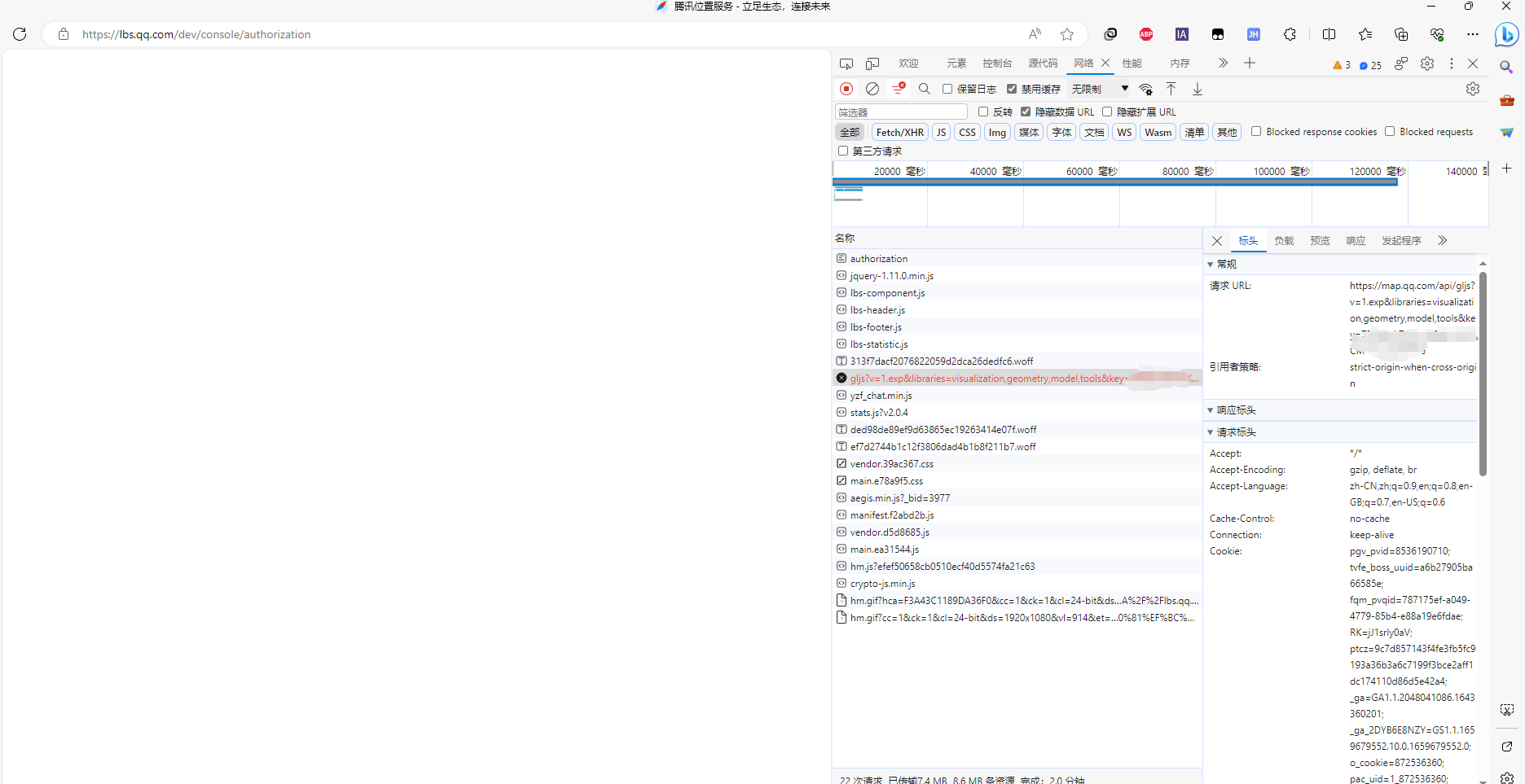Viewport: 1525px width, 784px height.
Task: Toggle the network filter funnel icon
Action: coord(899,89)
